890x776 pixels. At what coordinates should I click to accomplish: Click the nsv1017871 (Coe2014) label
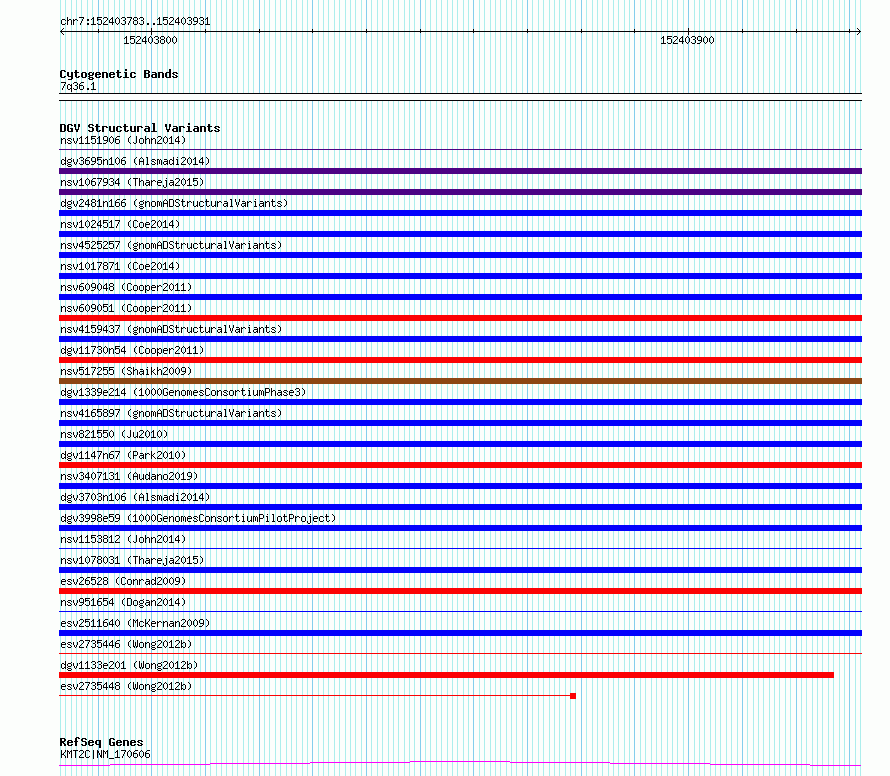[x=120, y=266]
